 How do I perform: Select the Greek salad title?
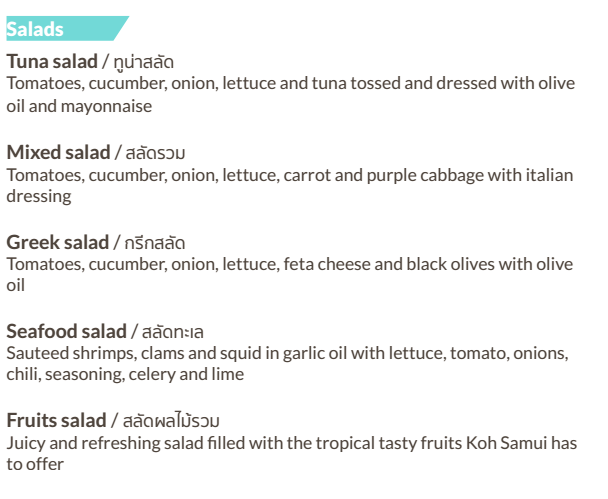[x=58, y=242]
